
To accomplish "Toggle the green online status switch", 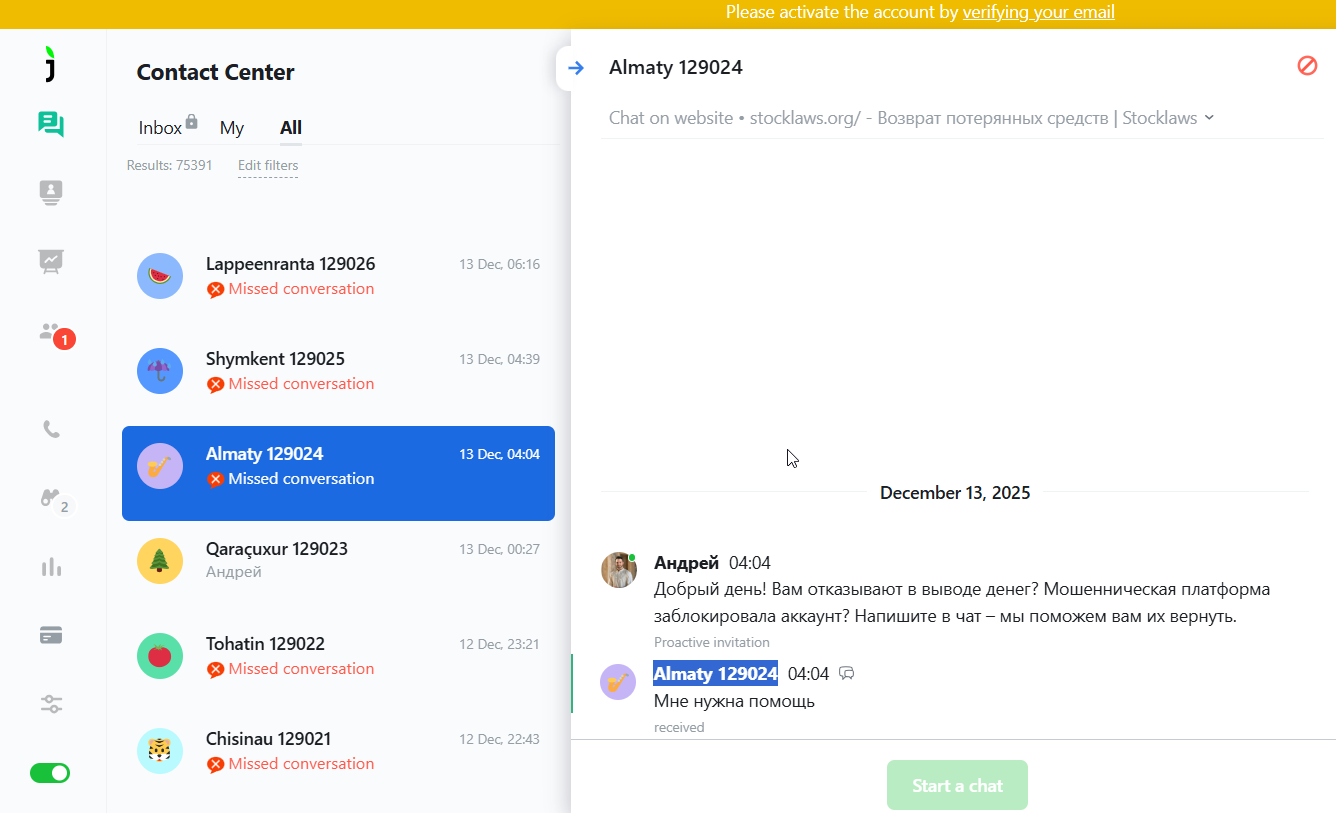I will point(50,773).
